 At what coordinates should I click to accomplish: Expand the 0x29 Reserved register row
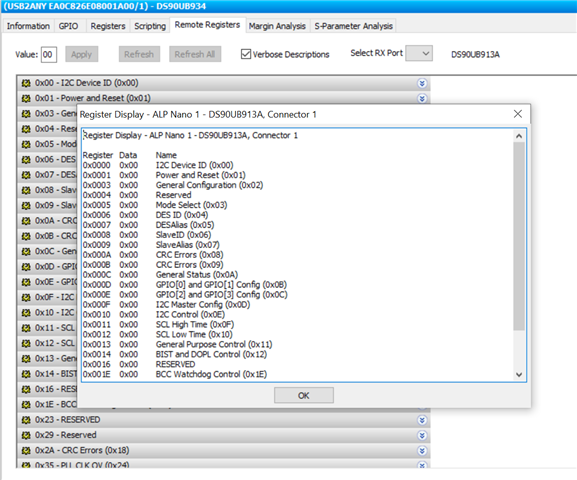click(422, 435)
